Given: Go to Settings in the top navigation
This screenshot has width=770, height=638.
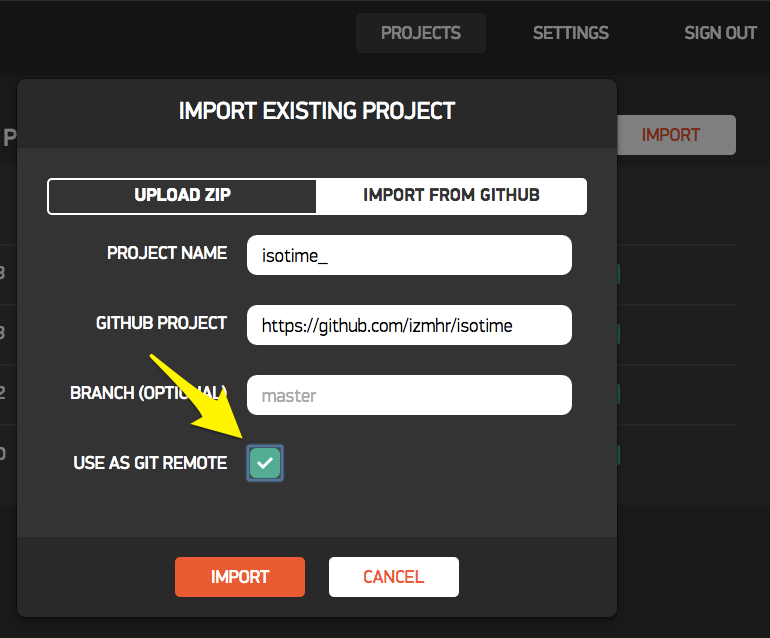Looking at the screenshot, I should tap(570, 33).
